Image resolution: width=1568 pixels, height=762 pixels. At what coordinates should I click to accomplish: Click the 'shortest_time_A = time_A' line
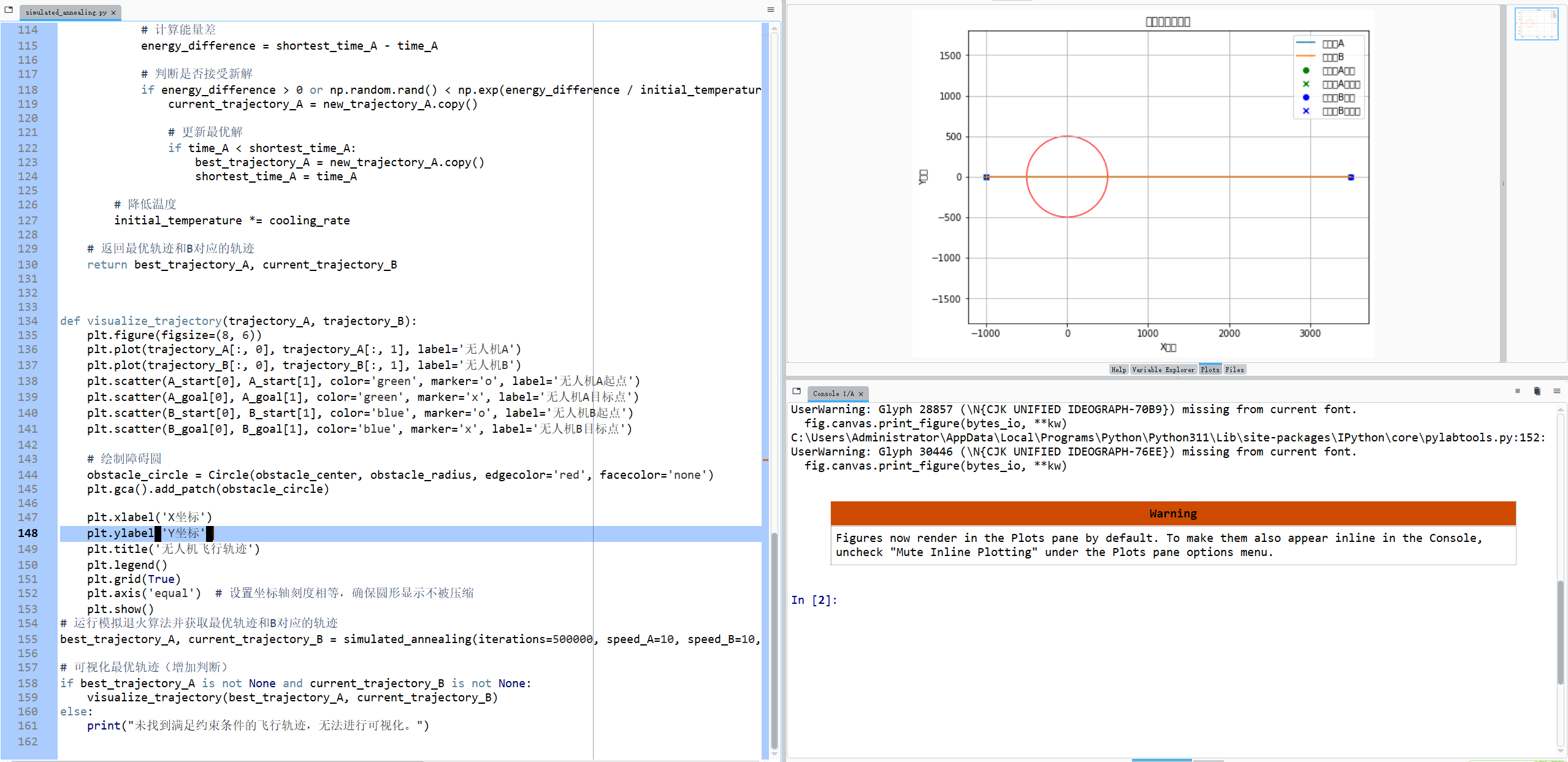(x=276, y=177)
